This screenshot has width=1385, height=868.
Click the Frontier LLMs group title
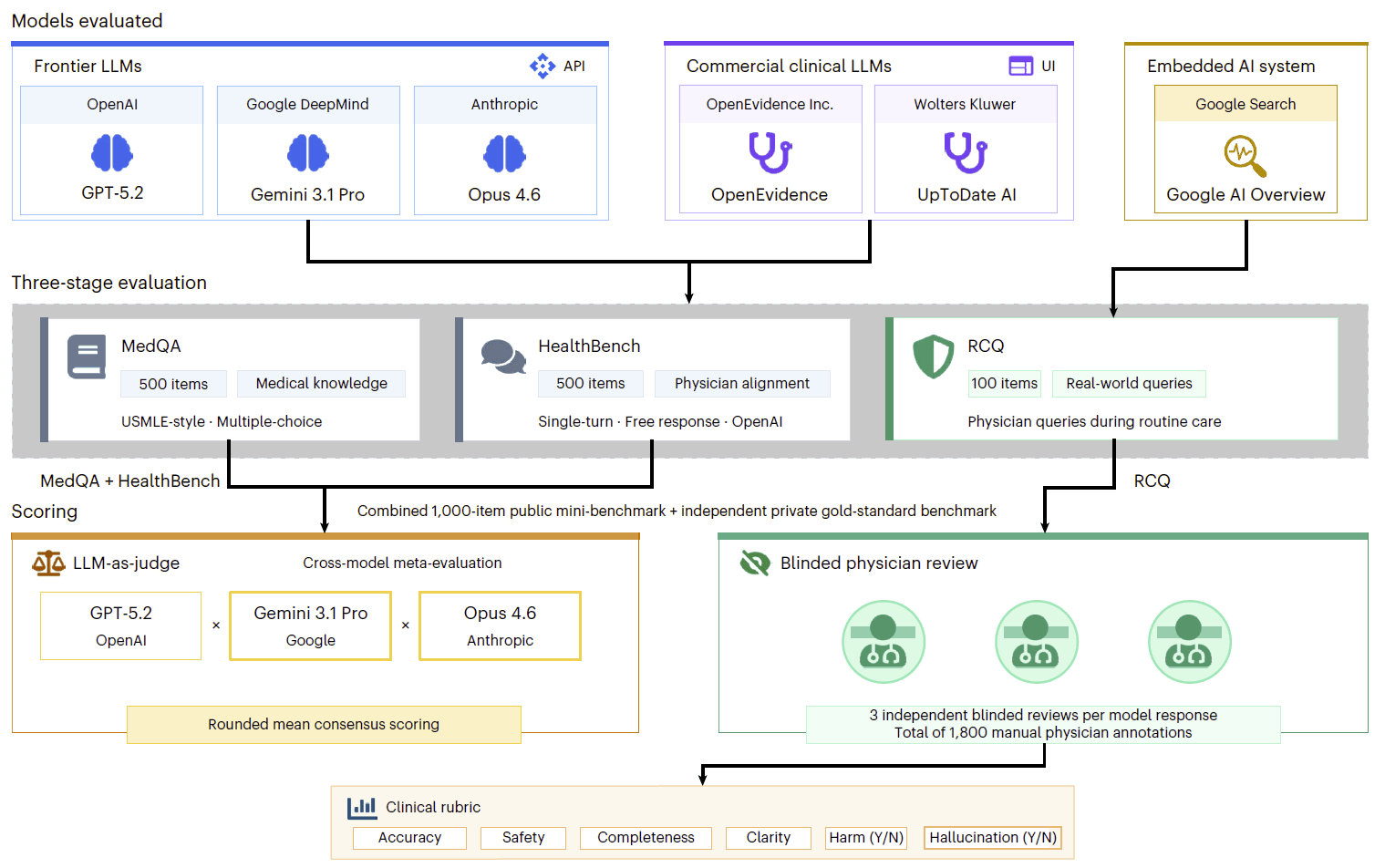pyautogui.click(x=88, y=67)
